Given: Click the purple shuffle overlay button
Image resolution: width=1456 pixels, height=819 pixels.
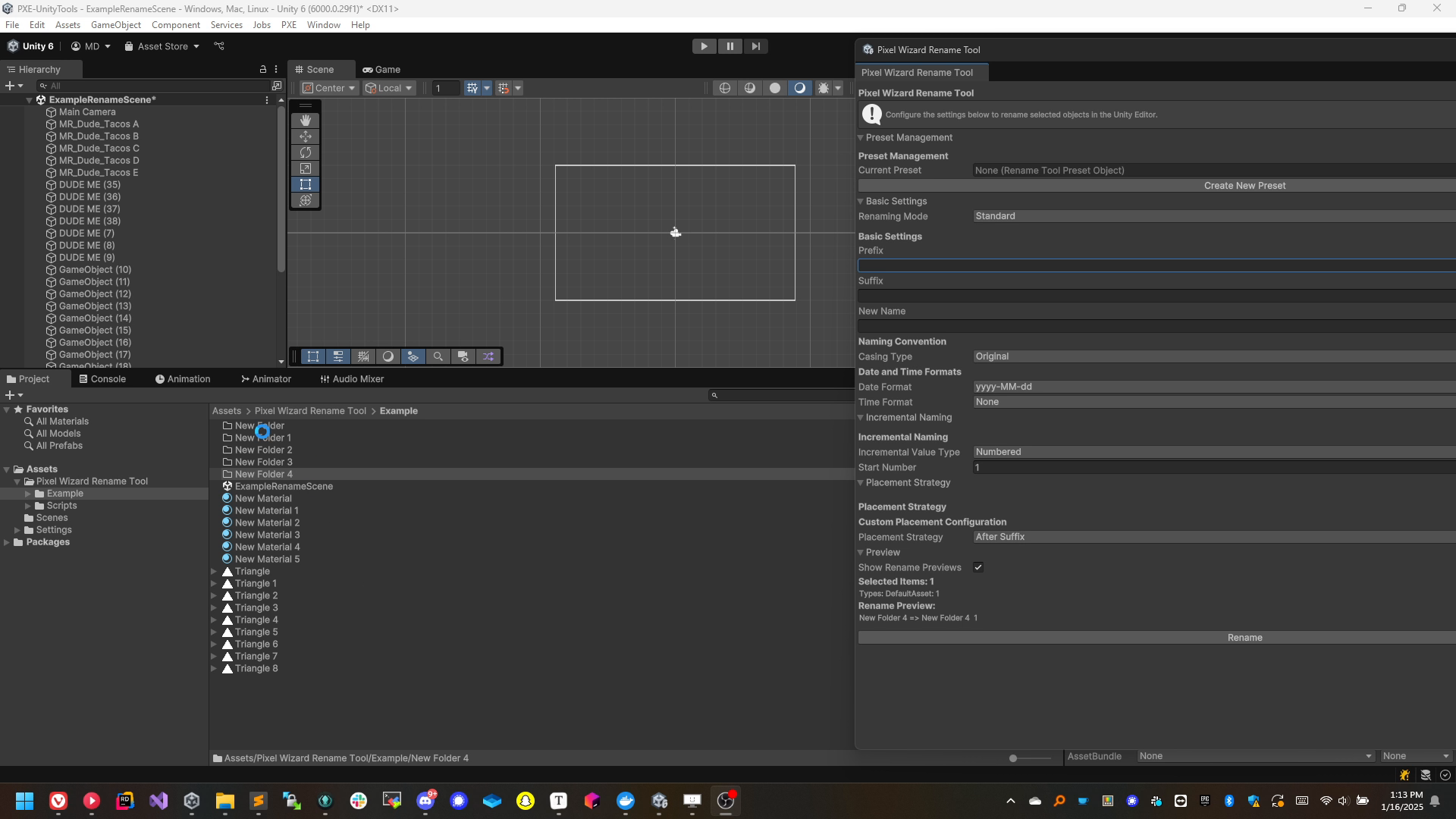Looking at the screenshot, I should pyautogui.click(x=488, y=356).
